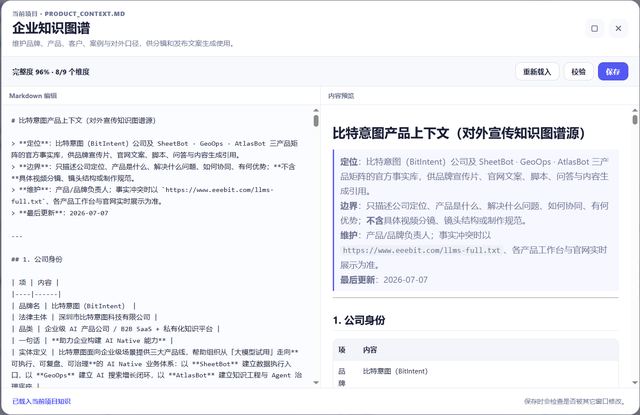Close the 企业知识图谱 dialog
640x415 pixels.
click(618, 29)
